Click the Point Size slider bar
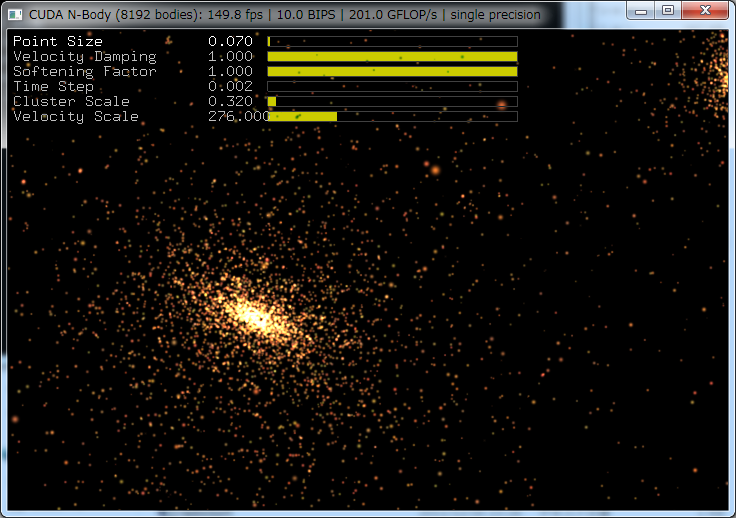The width and height of the screenshot is (736, 518). coord(392,42)
